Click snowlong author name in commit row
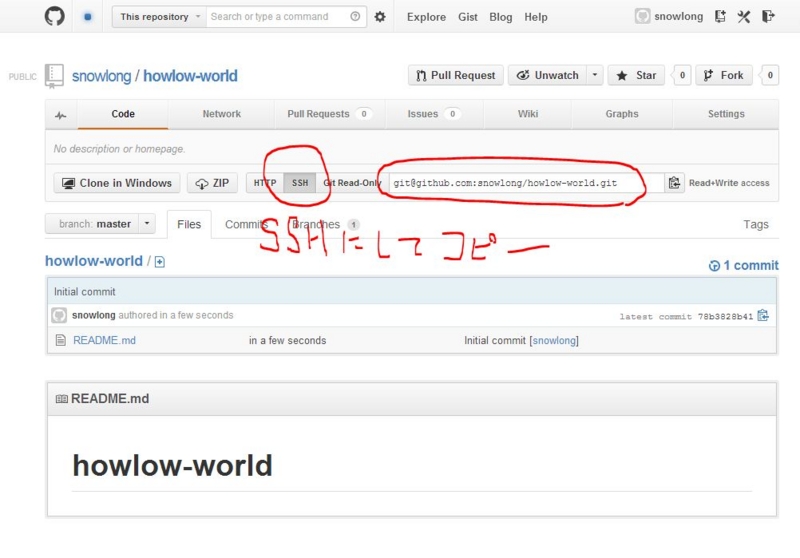The width and height of the screenshot is (800, 558). coord(94,315)
